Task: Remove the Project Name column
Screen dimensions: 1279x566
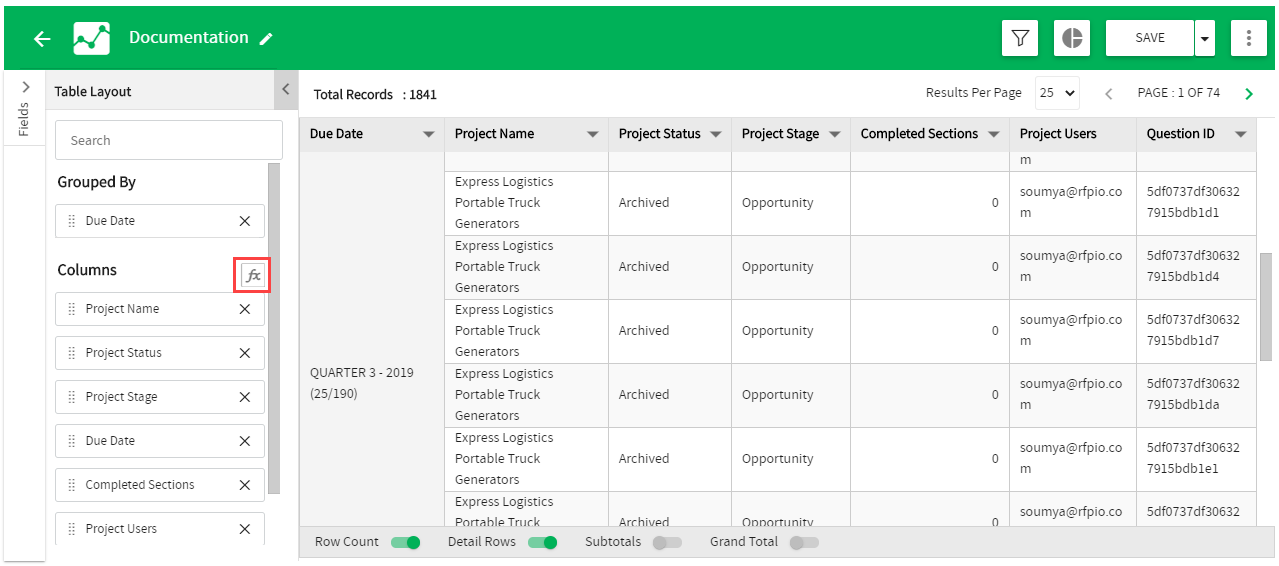Action: point(245,309)
